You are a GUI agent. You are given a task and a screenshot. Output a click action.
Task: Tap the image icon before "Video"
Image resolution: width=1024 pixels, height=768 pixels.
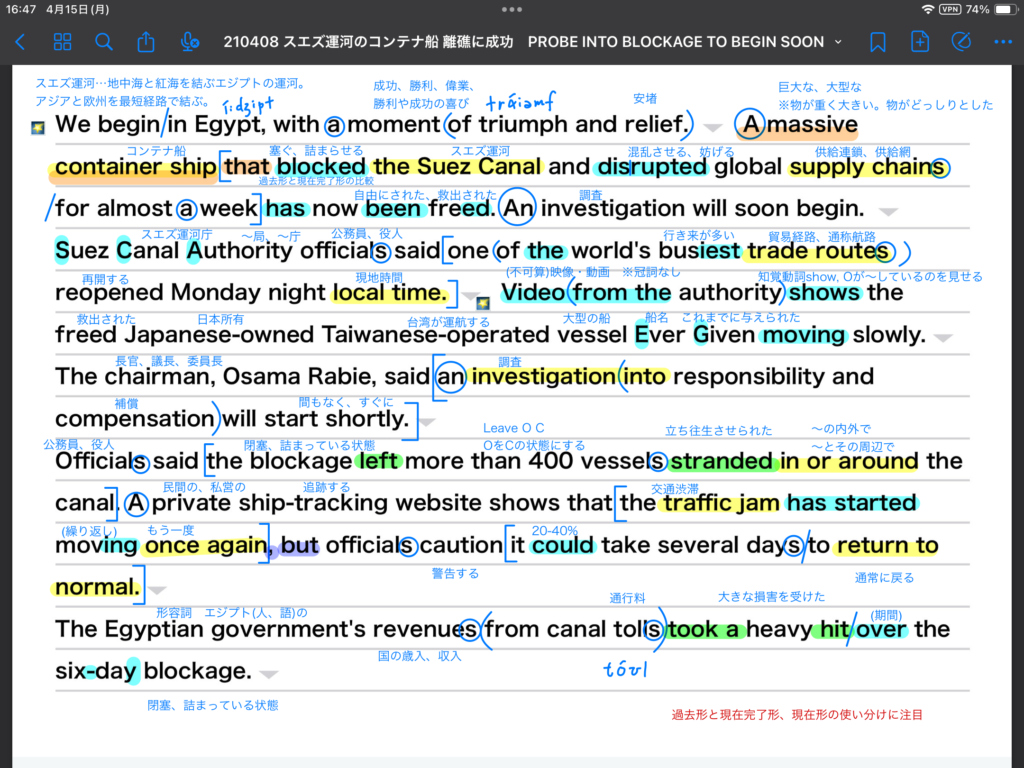pos(483,303)
